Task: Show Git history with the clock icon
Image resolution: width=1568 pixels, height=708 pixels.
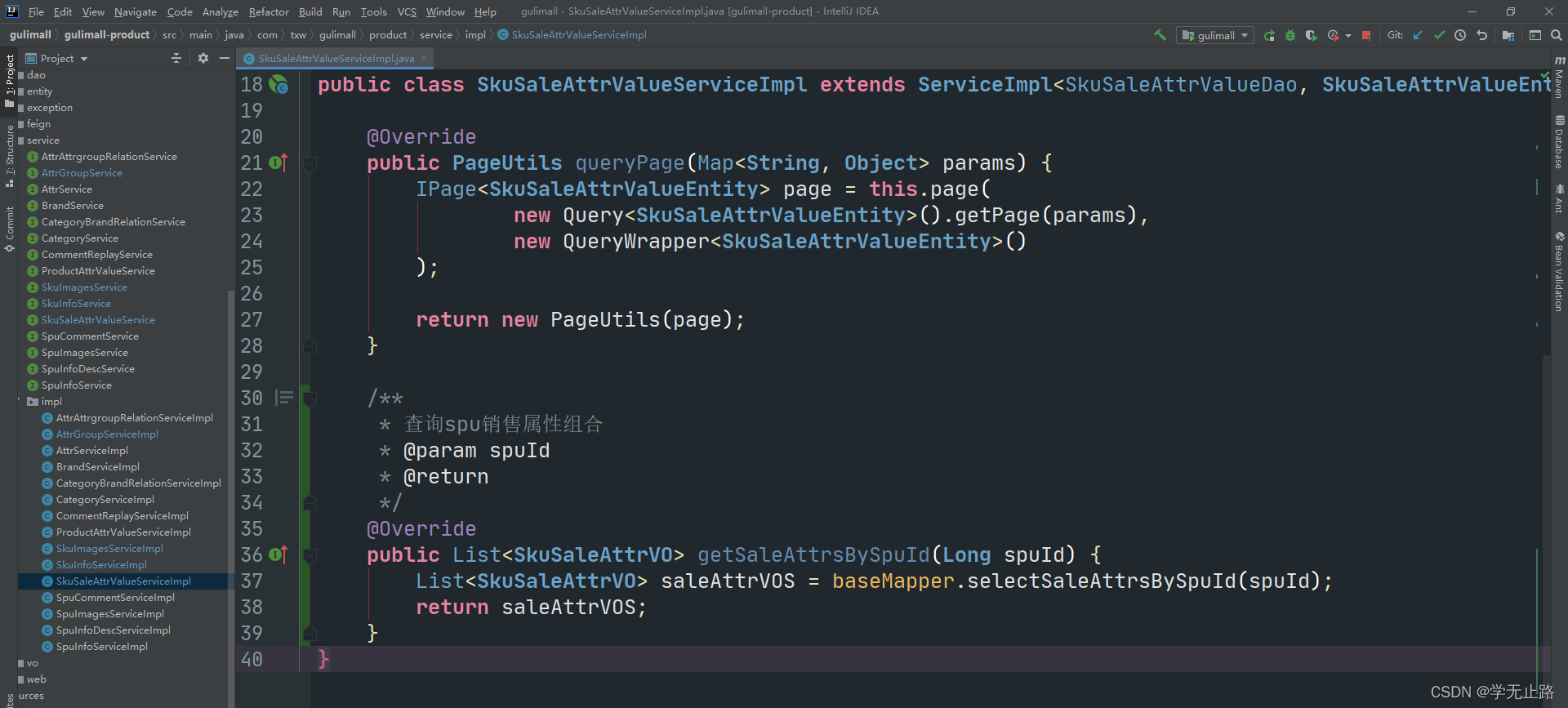Action: (x=1460, y=35)
